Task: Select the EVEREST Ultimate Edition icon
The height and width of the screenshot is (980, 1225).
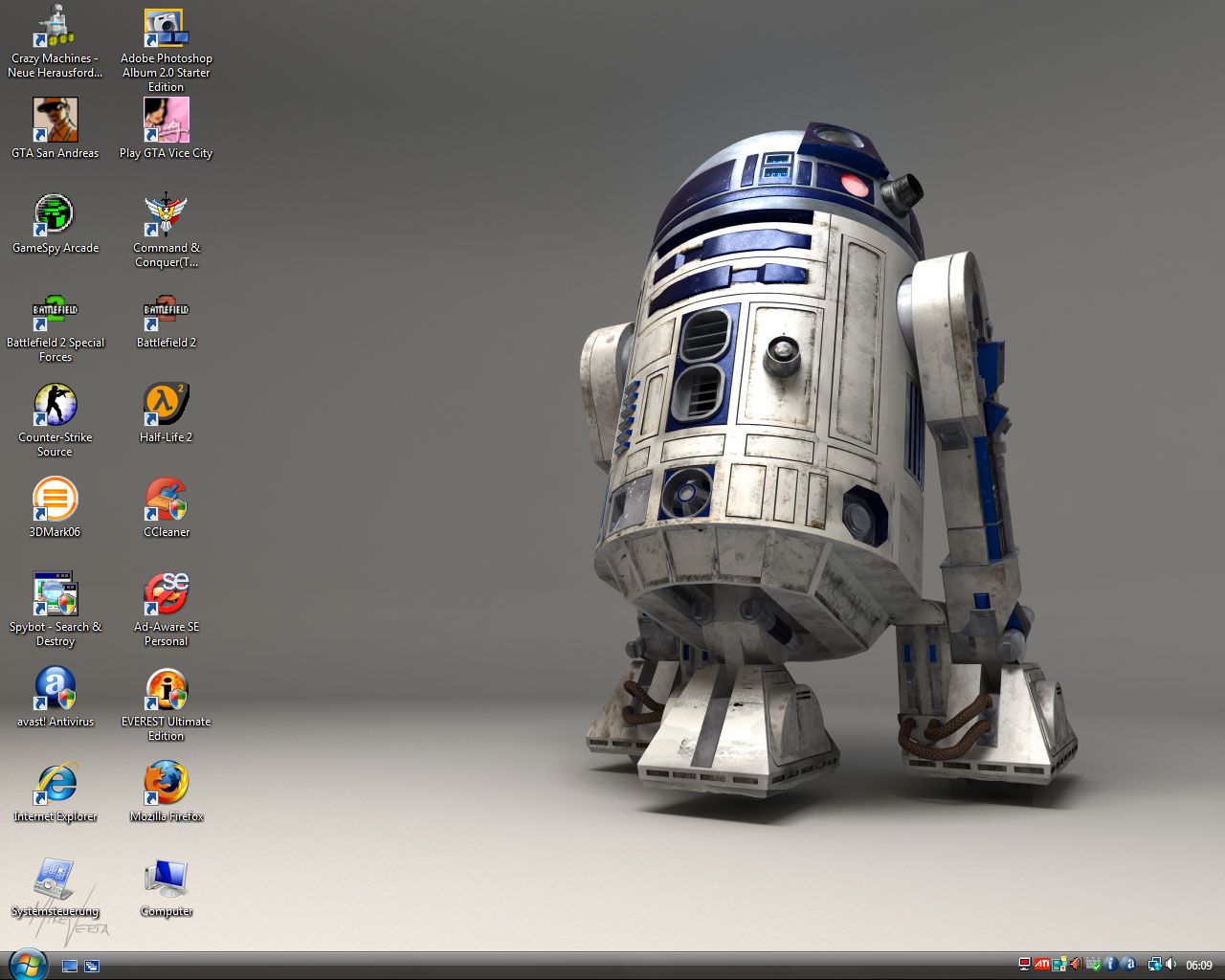Action: point(167,704)
